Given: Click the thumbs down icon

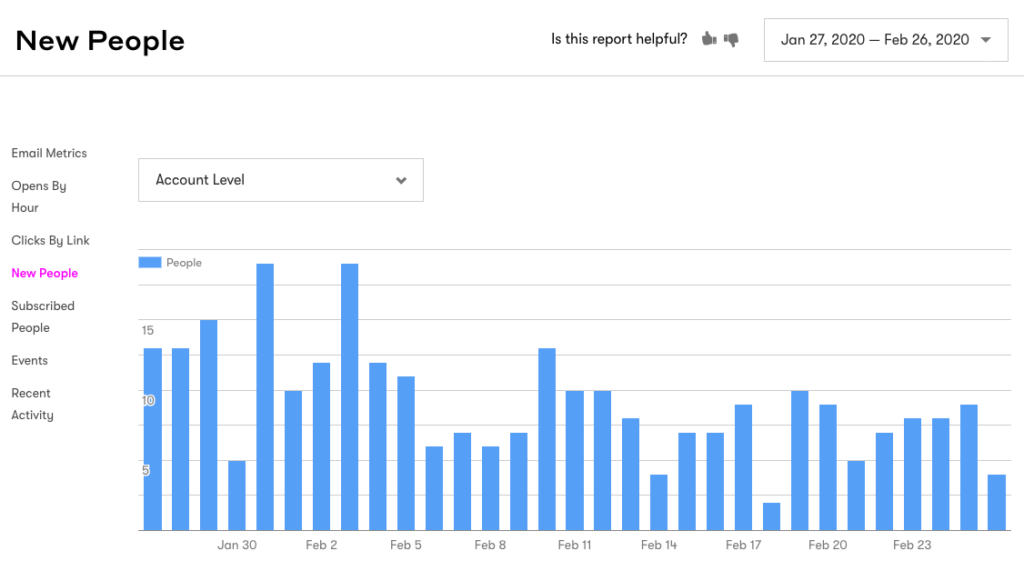Looking at the screenshot, I should (x=731, y=40).
